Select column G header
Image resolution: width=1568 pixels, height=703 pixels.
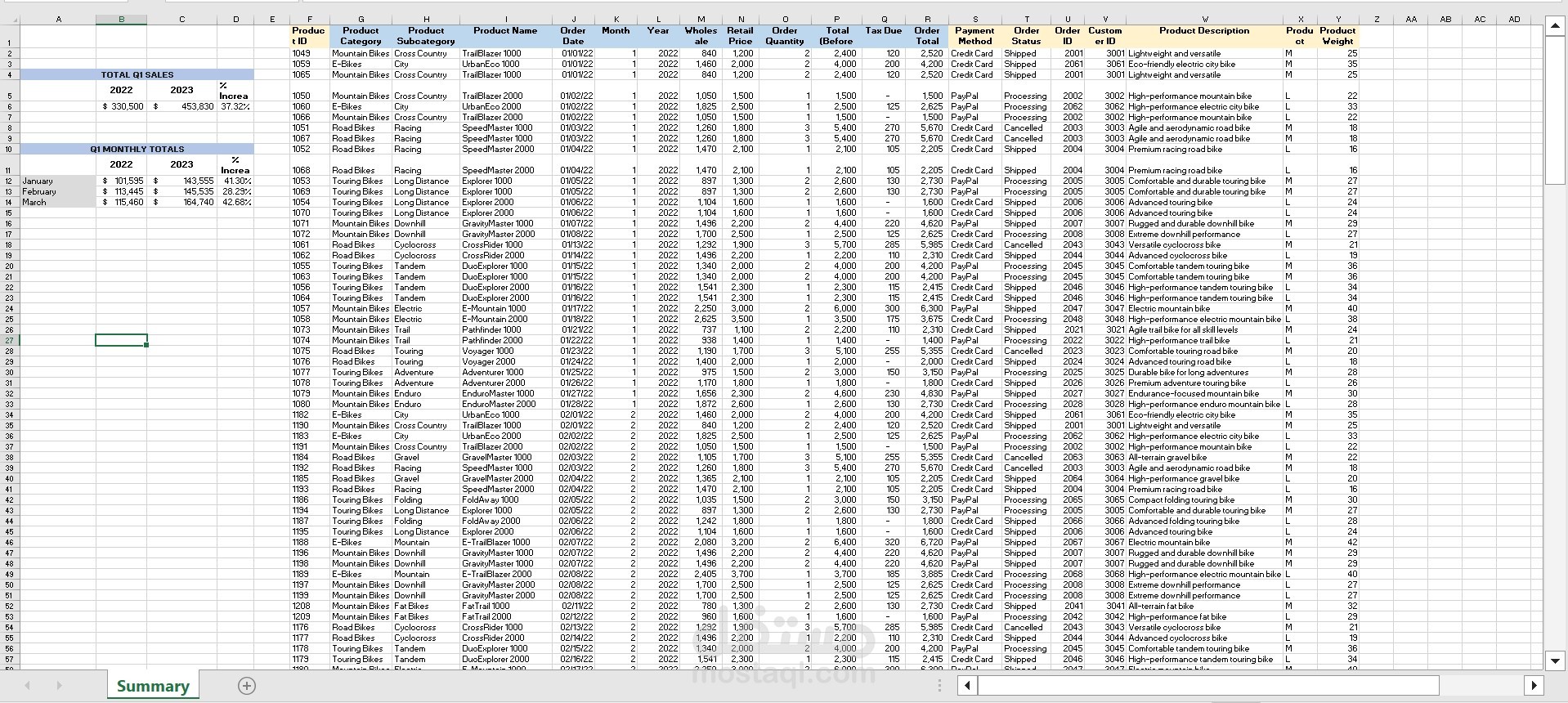click(361, 19)
